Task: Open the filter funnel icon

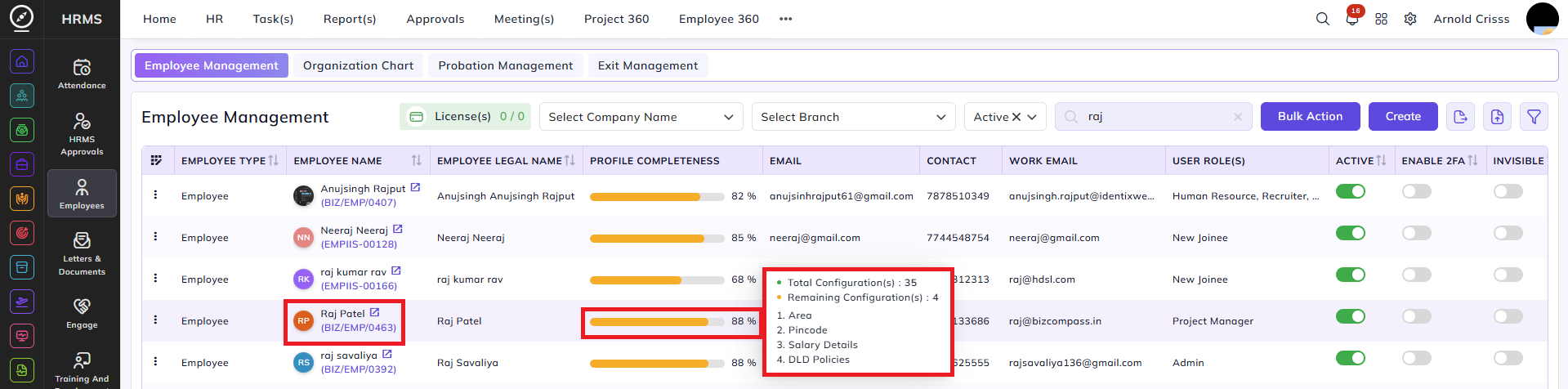Action: pos(1534,117)
